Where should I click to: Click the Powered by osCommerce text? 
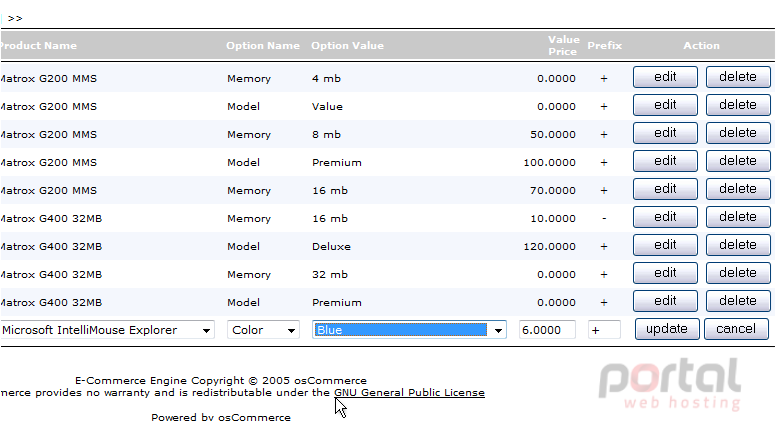[x=221, y=417]
